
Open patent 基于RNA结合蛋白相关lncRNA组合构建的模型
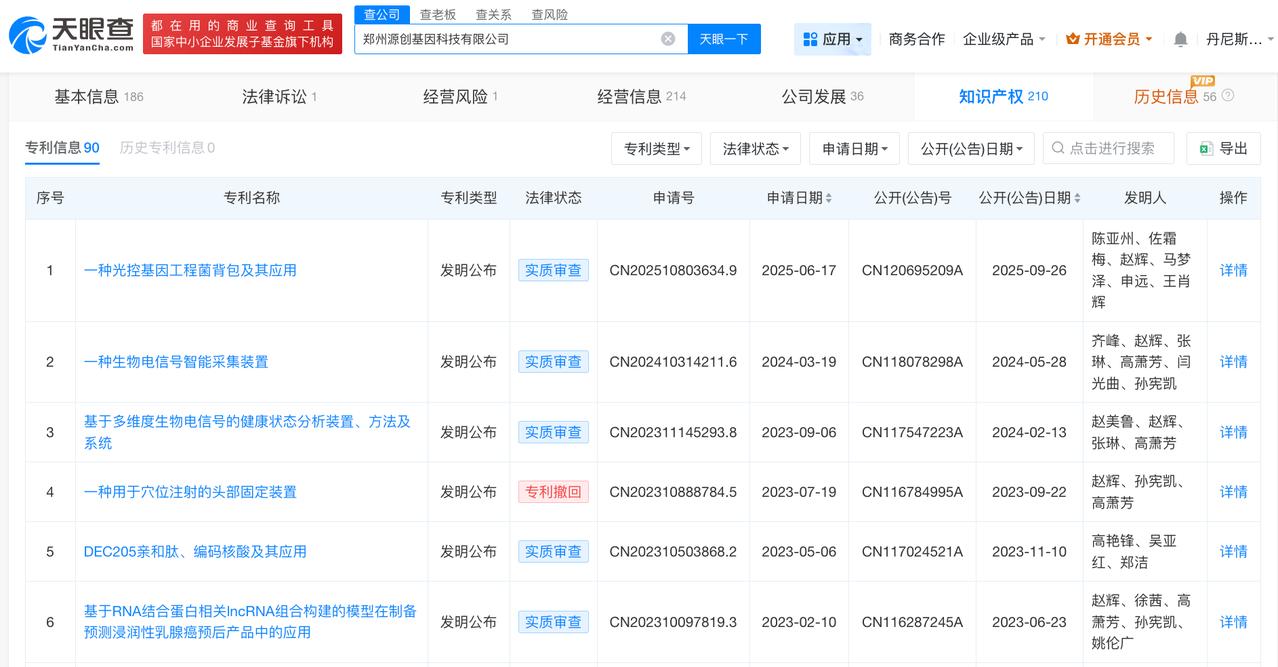[x=250, y=621]
